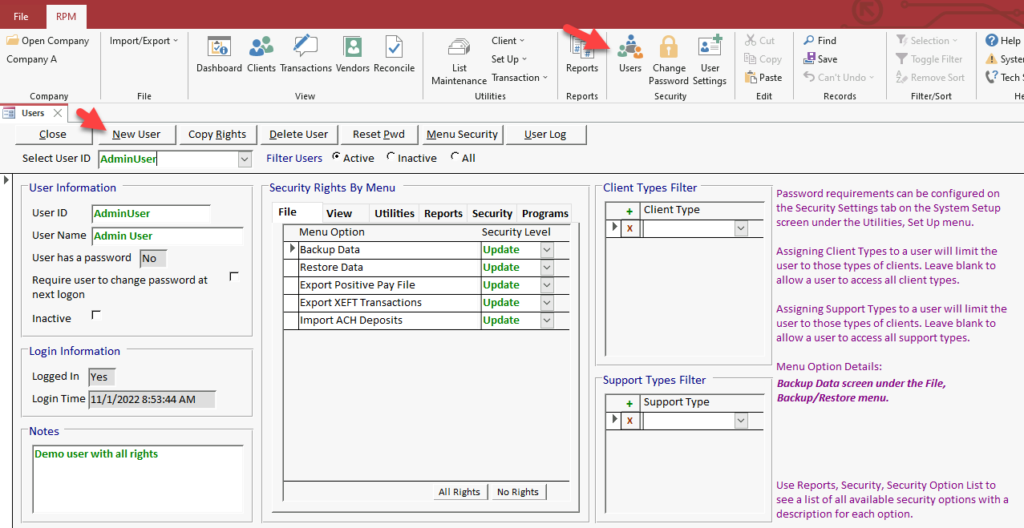Click the Open Company folder icon
The height and width of the screenshot is (528, 1024).
tap(12, 41)
